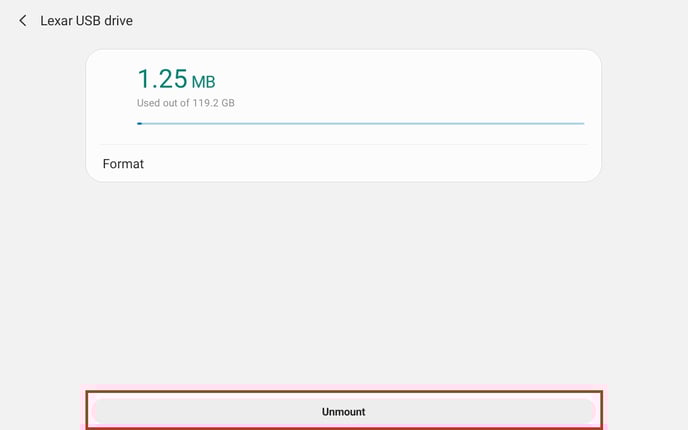Viewport: 688px width, 430px height.
Task: Click the storage usage progress bar
Action: coord(360,123)
